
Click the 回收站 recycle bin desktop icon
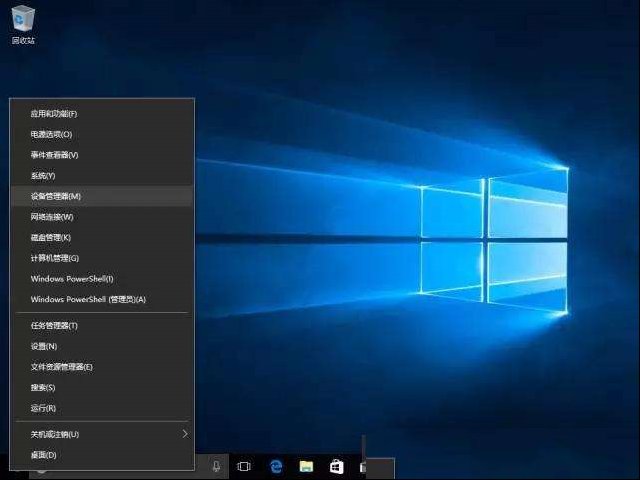pos(23,24)
